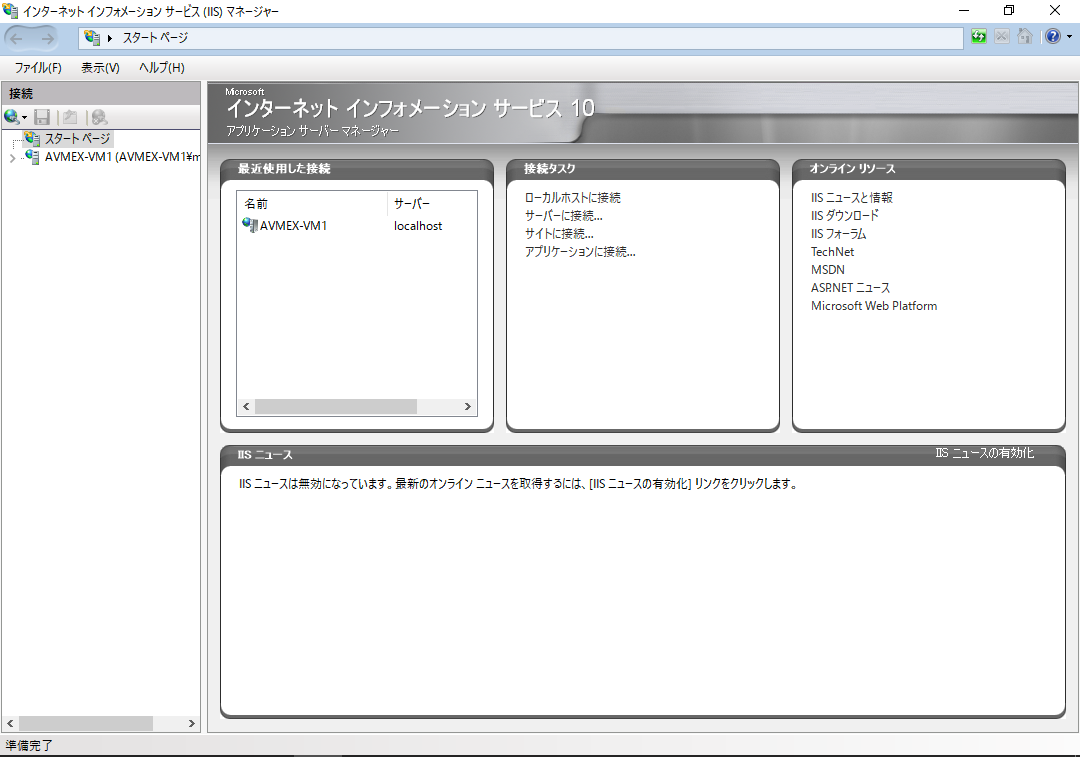Click the blue help question mark icon

click(x=1053, y=37)
